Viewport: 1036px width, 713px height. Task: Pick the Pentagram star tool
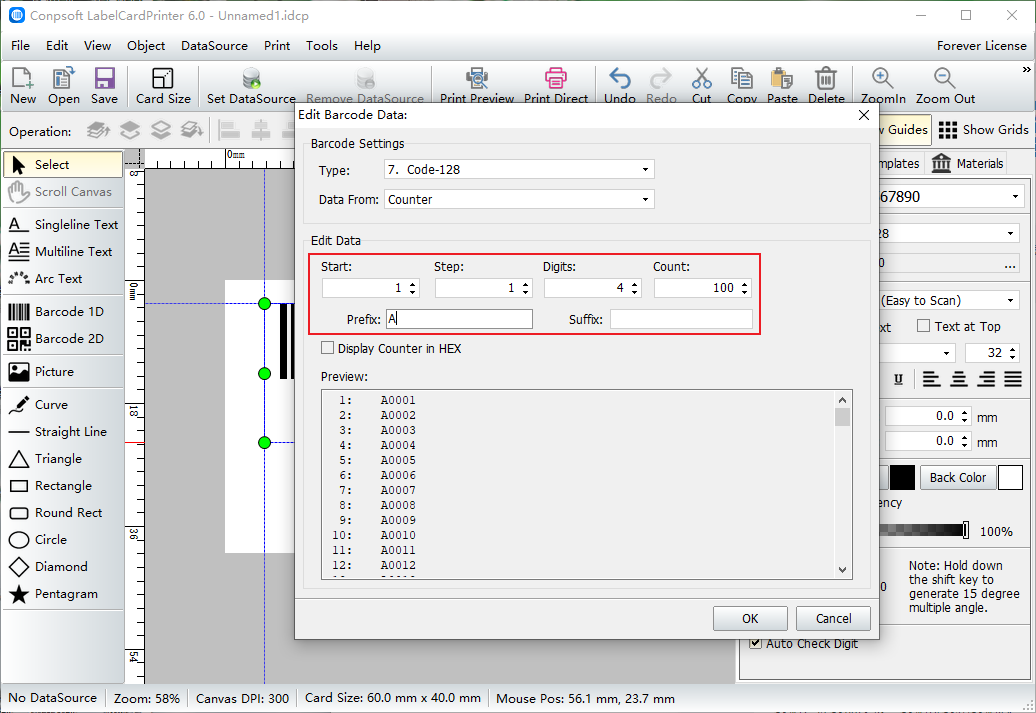pyautogui.click(x=63, y=594)
